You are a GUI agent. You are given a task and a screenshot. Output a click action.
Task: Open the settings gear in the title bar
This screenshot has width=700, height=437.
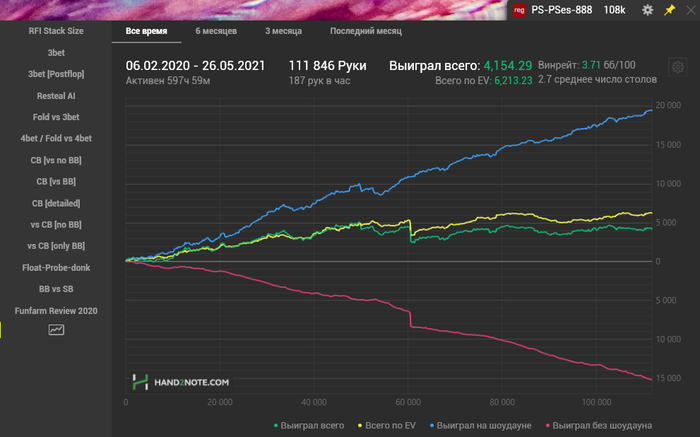tap(647, 10)
